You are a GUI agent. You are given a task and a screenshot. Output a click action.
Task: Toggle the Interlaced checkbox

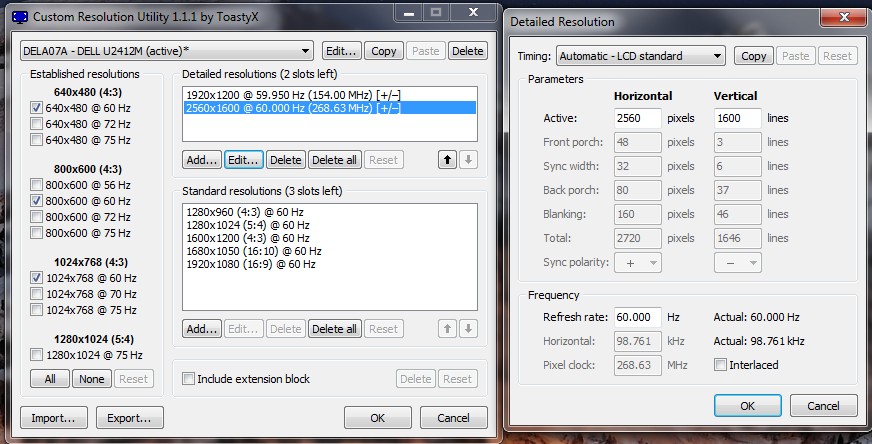[721, 366]
